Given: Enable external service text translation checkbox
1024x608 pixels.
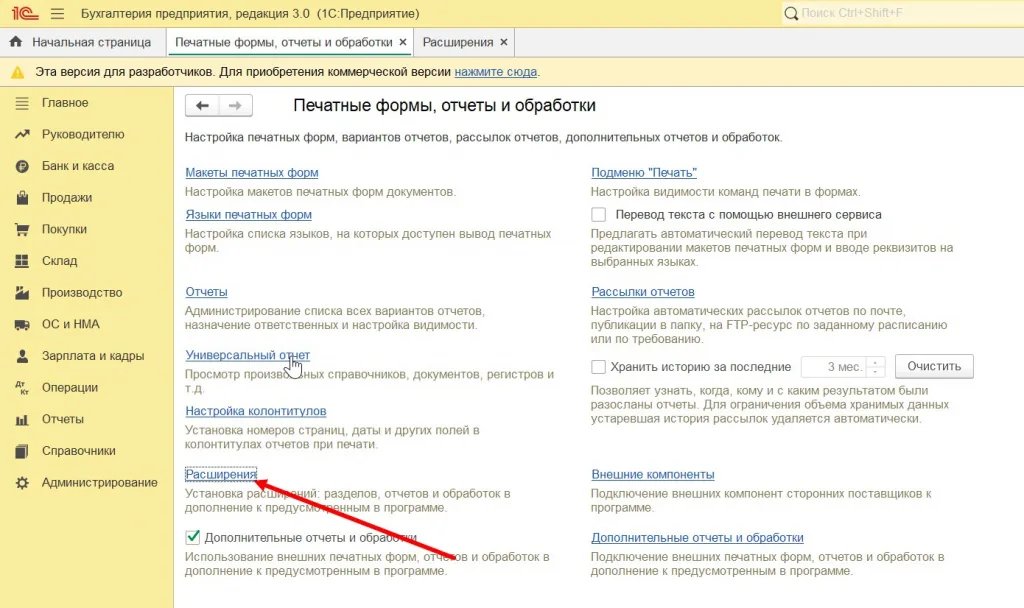Looking at the screenshot, I should 598,214.
